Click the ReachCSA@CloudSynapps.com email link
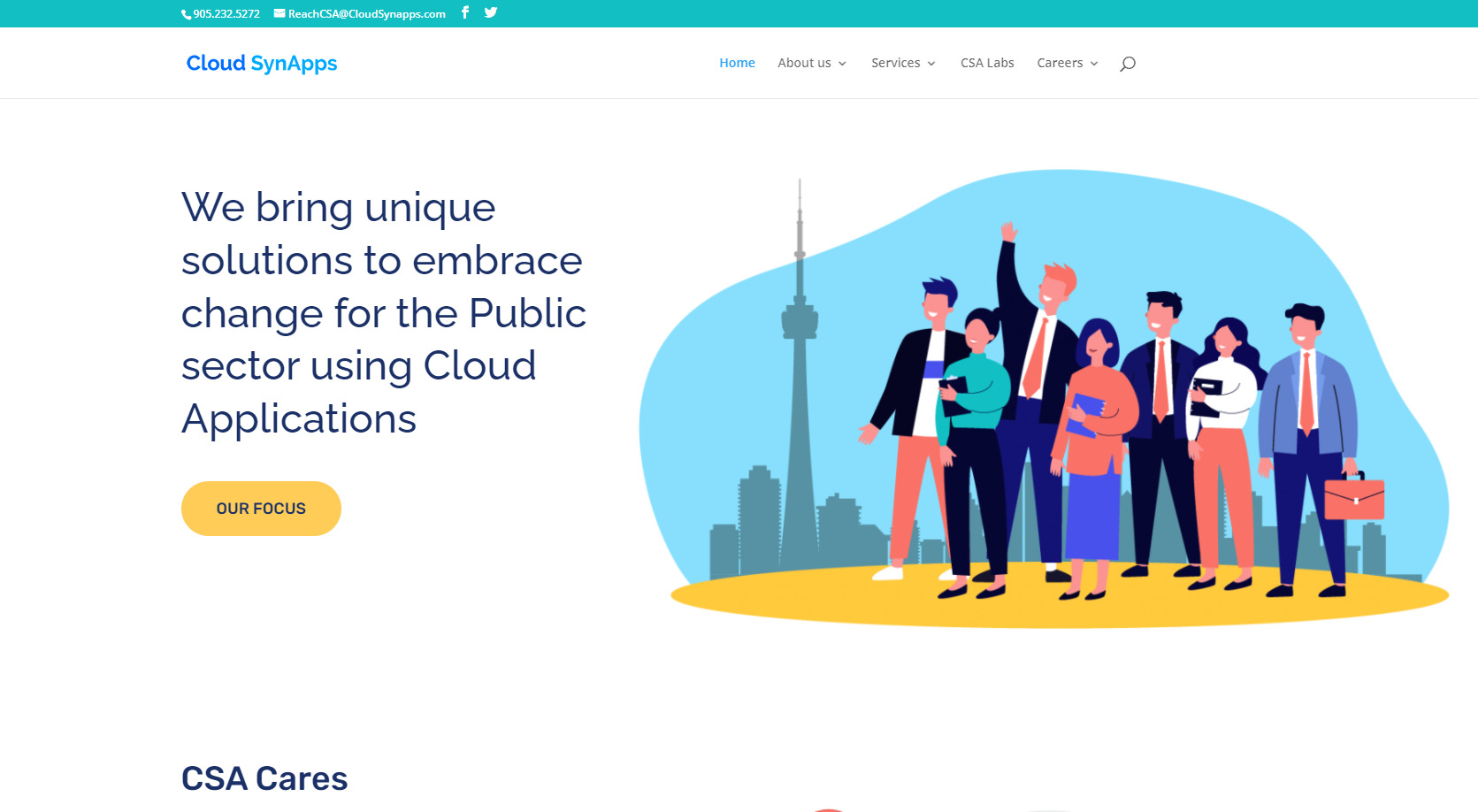 click(366, 13)
